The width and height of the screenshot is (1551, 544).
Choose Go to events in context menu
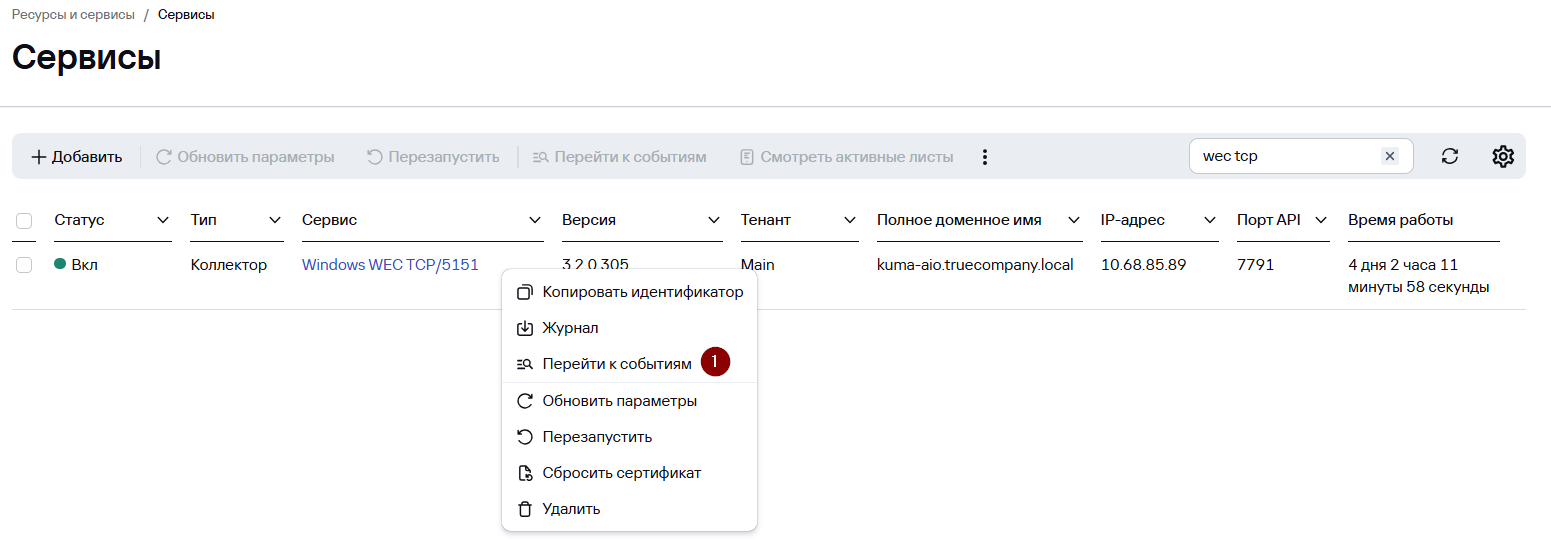[x=616, y=364]
